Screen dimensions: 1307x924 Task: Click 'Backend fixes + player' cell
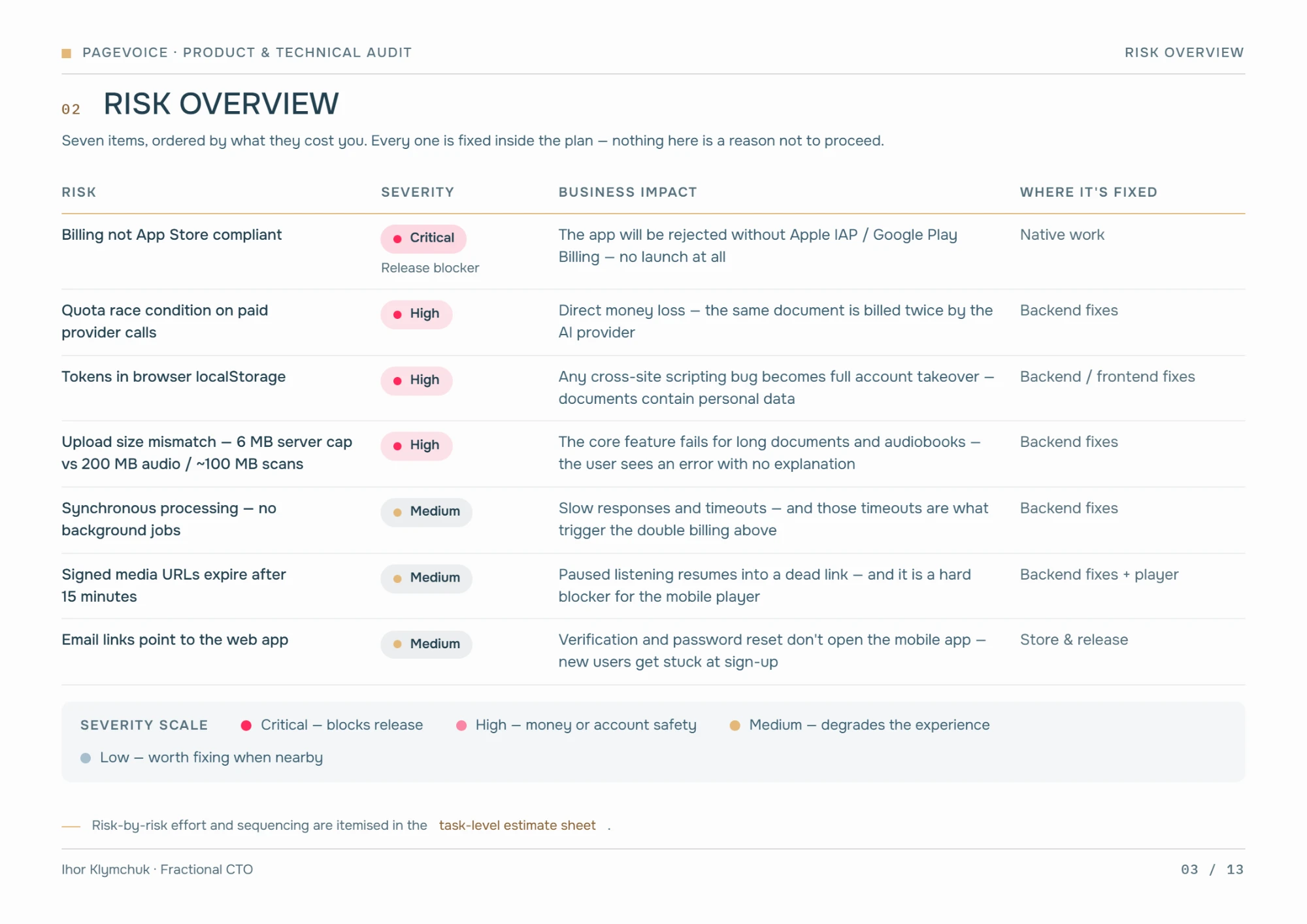pos(1099,574)
